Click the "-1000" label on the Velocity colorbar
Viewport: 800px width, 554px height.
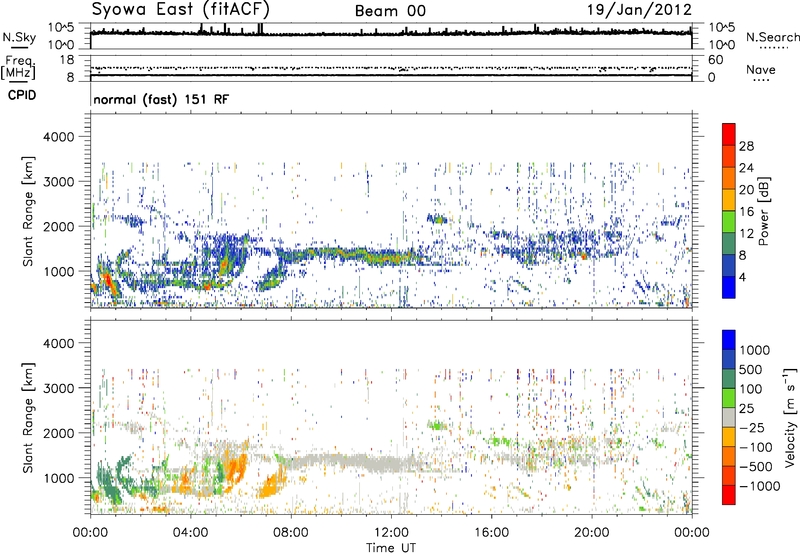tap(759, 486)
